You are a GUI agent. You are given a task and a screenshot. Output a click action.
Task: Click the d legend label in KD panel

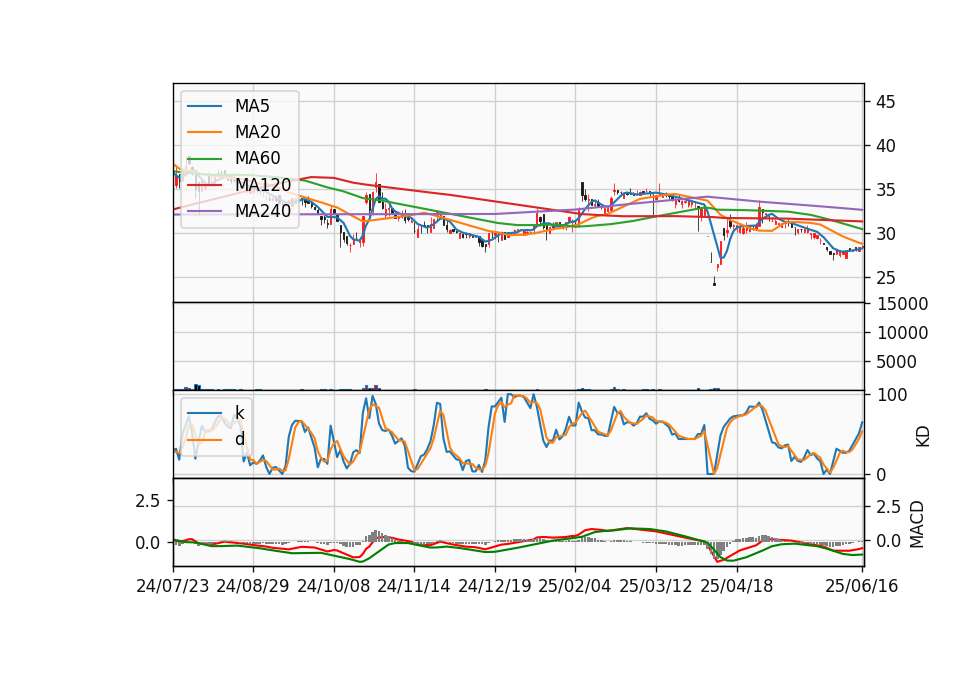pos(239,439)
